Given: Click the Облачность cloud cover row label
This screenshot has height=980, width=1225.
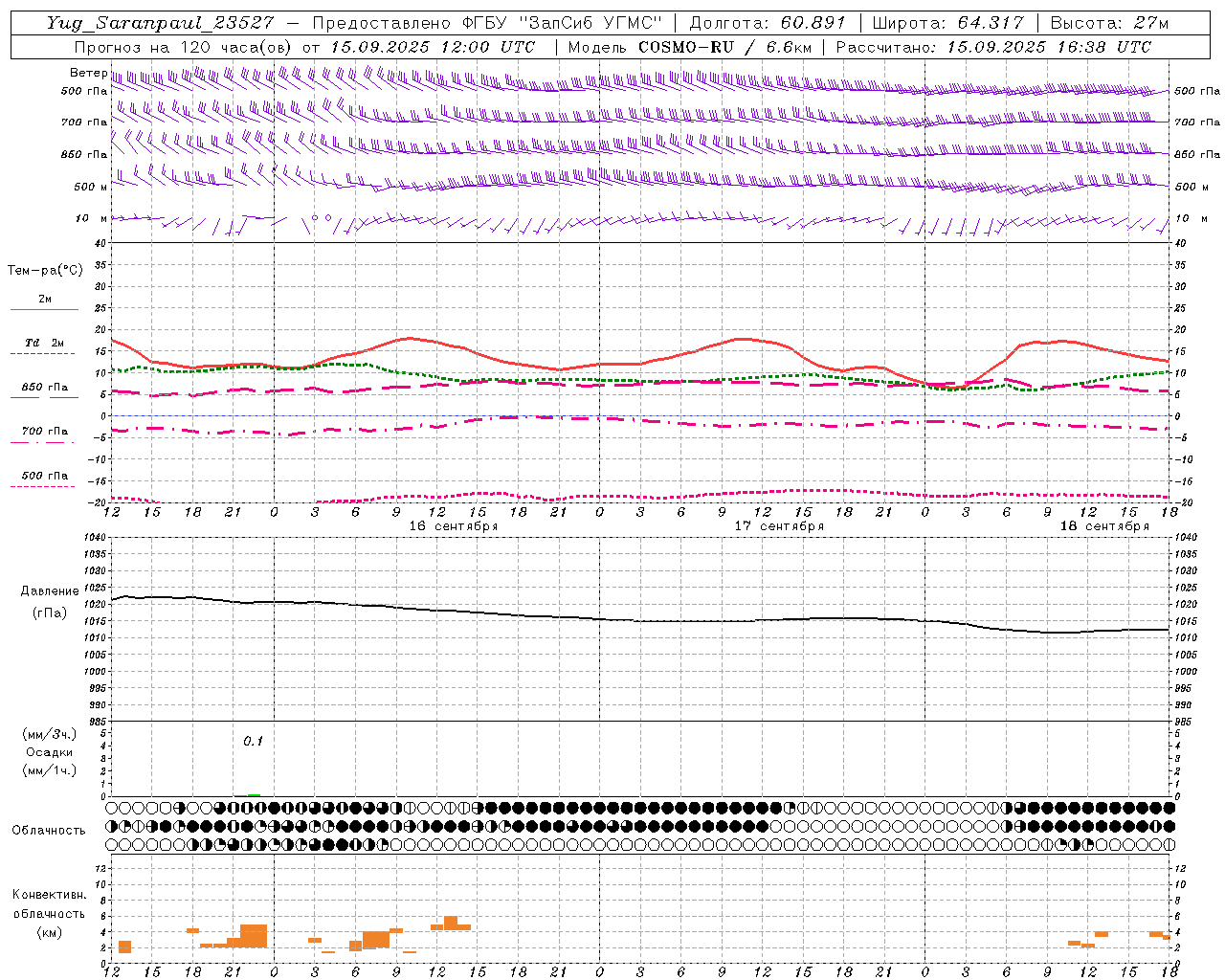Looking at the screenshot, I should [x=49, y=831].
